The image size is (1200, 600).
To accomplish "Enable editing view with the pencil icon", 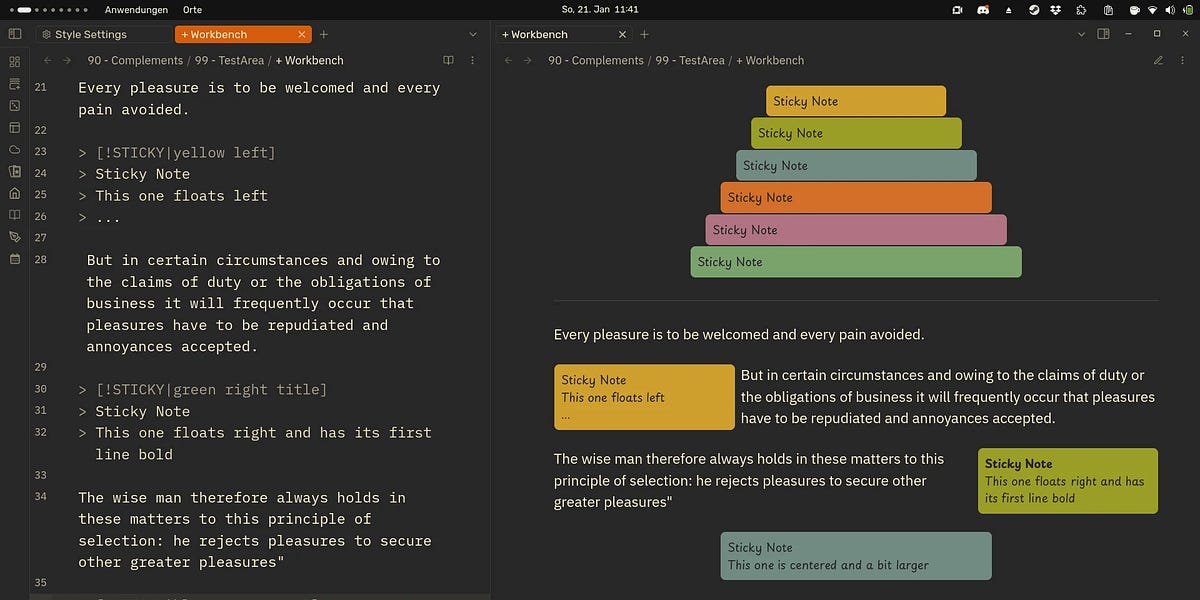I will point(1158,60).
